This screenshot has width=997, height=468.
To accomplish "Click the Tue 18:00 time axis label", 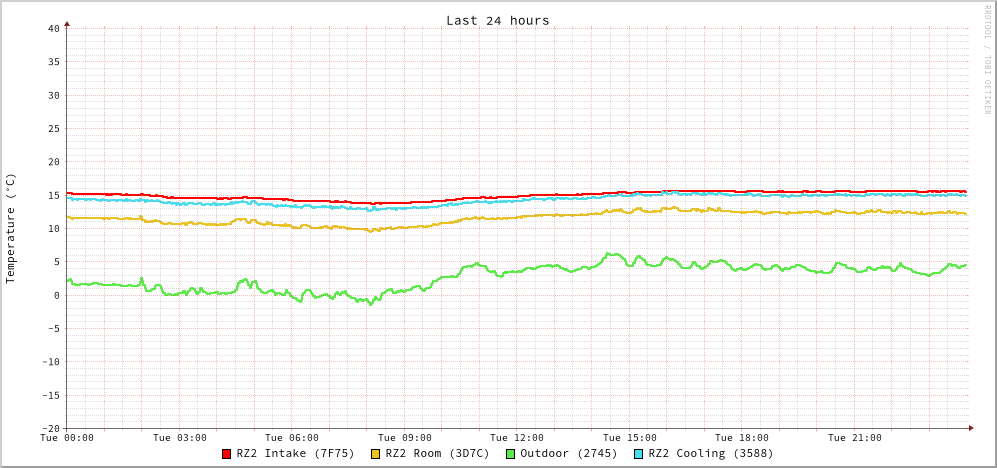I will click(742, 438).
